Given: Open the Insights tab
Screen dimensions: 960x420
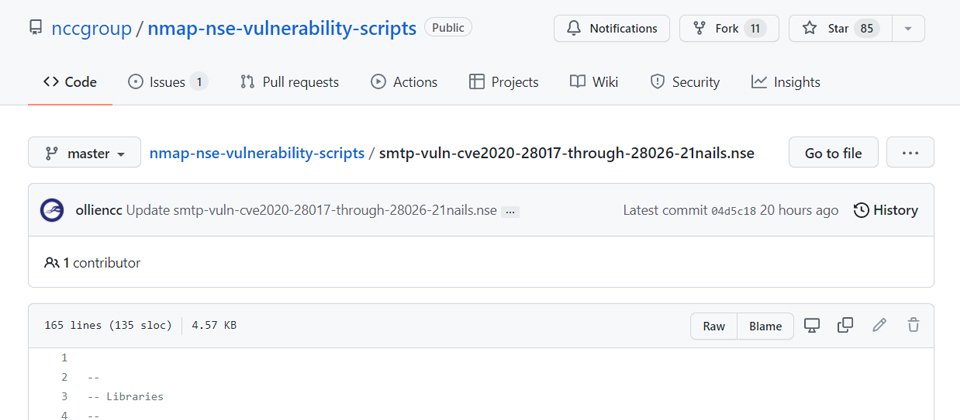Looking at the screenshot, I should [786, 82].
